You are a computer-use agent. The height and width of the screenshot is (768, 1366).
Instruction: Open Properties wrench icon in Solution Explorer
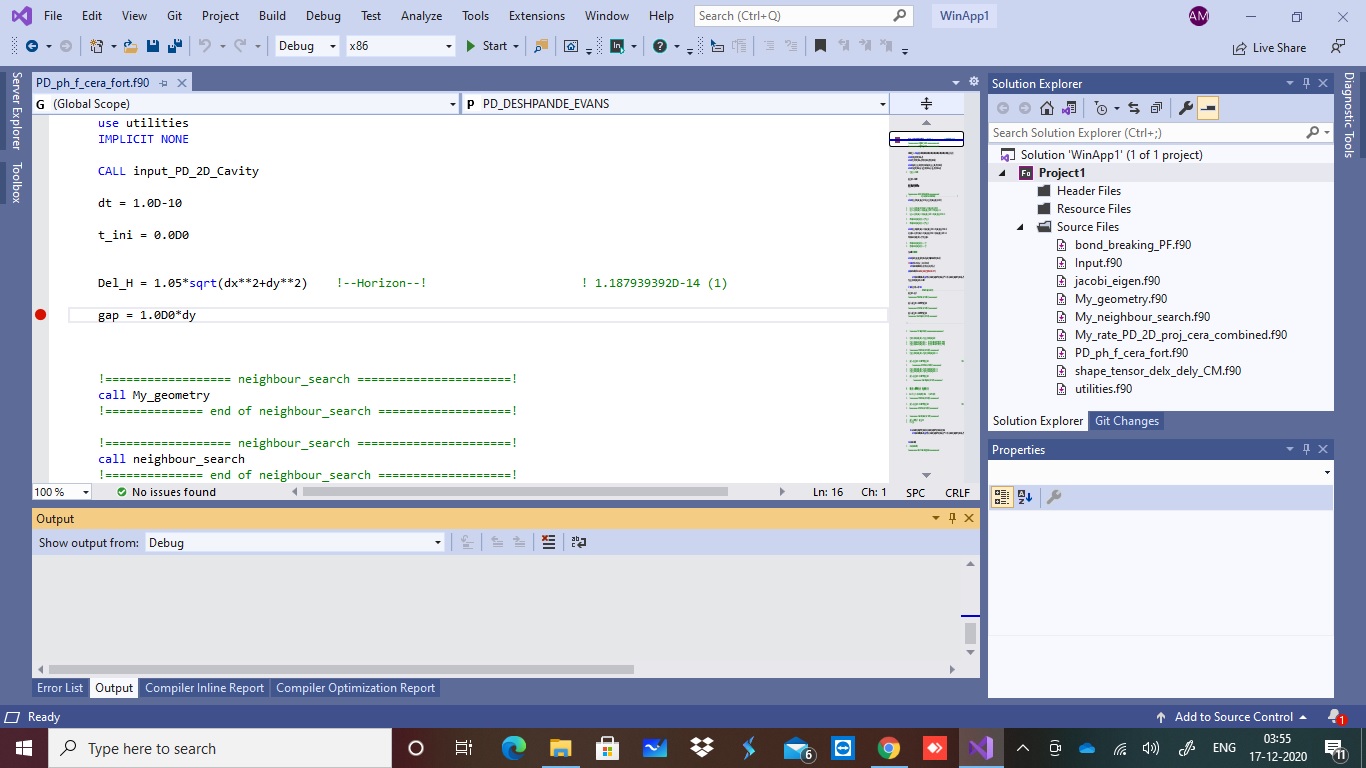tap(1186, 108)
